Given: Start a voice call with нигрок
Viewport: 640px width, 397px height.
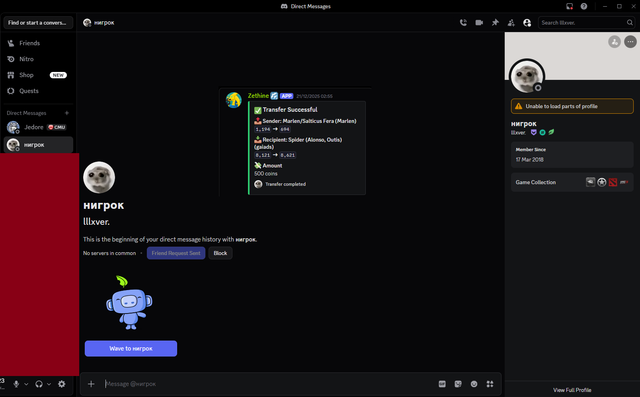Looking at the screenshot, I should 463,23.
